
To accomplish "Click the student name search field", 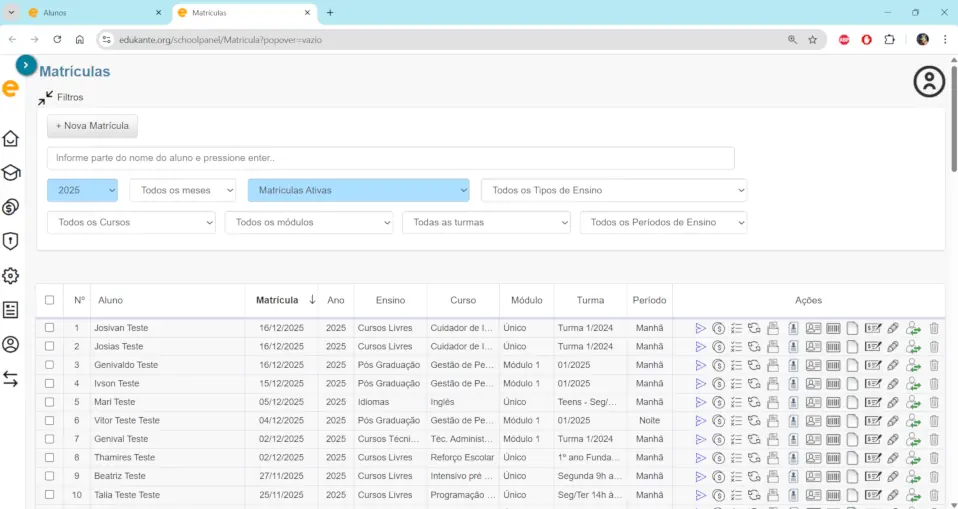I will coord(390,158).
